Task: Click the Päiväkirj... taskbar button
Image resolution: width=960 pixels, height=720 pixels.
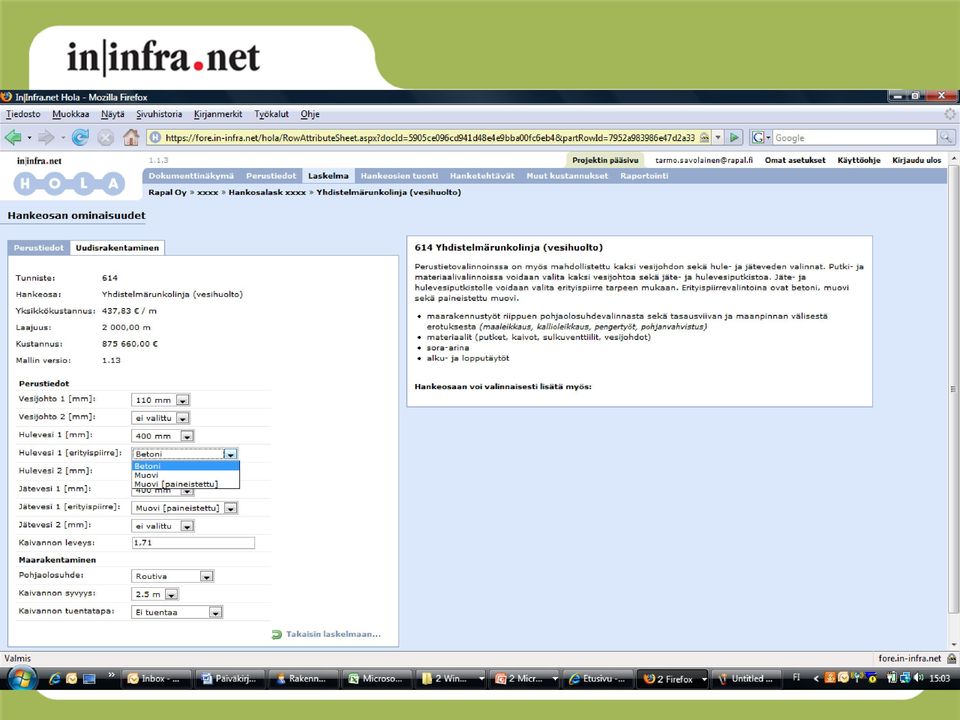Action: click(x=230, y=678)
